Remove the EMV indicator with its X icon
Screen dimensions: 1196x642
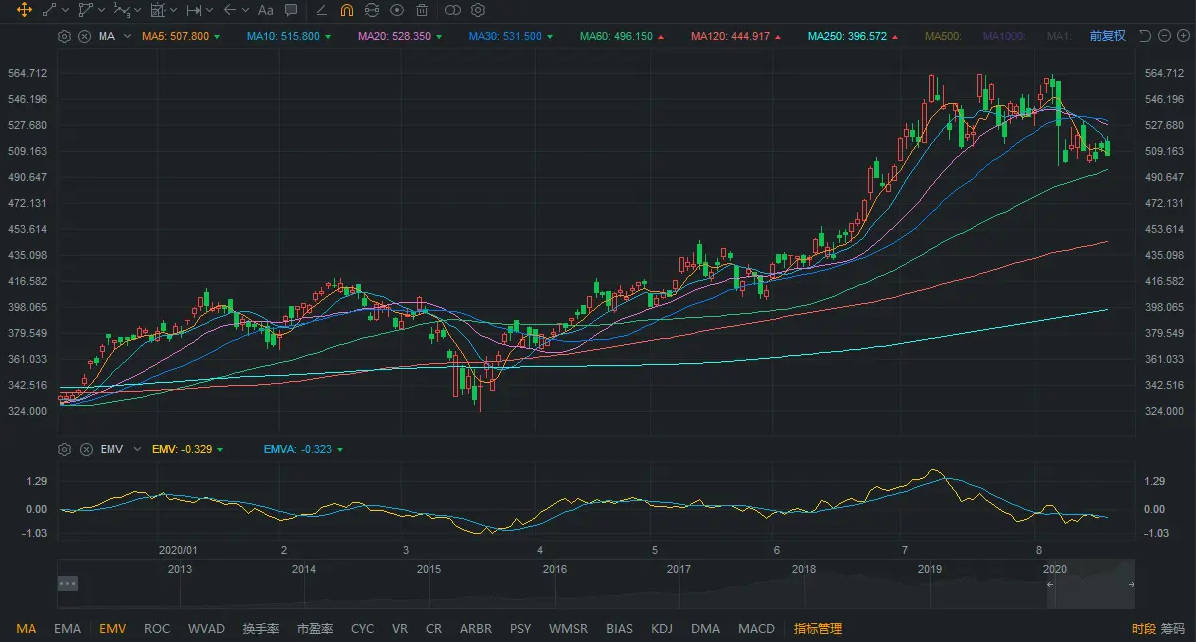[84, 450]
